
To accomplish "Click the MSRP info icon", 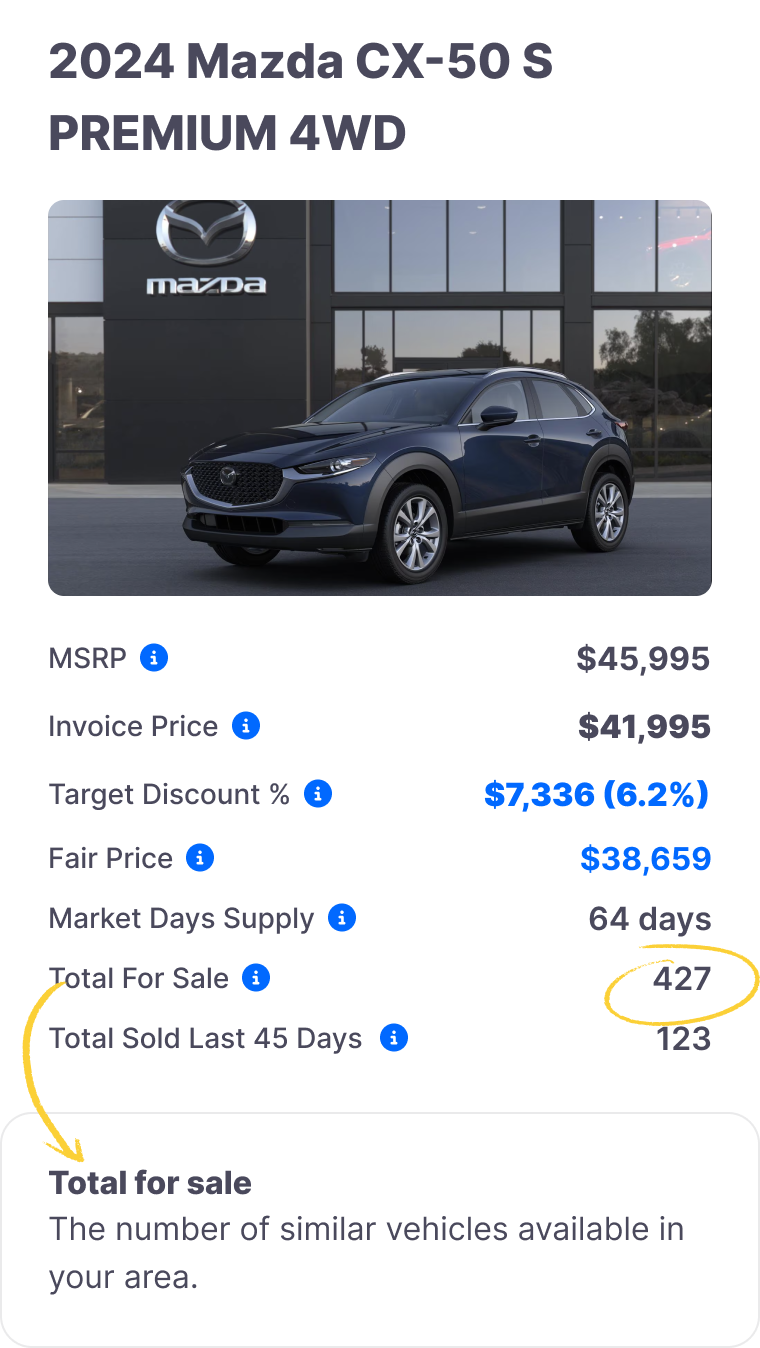I will [154, 658].
